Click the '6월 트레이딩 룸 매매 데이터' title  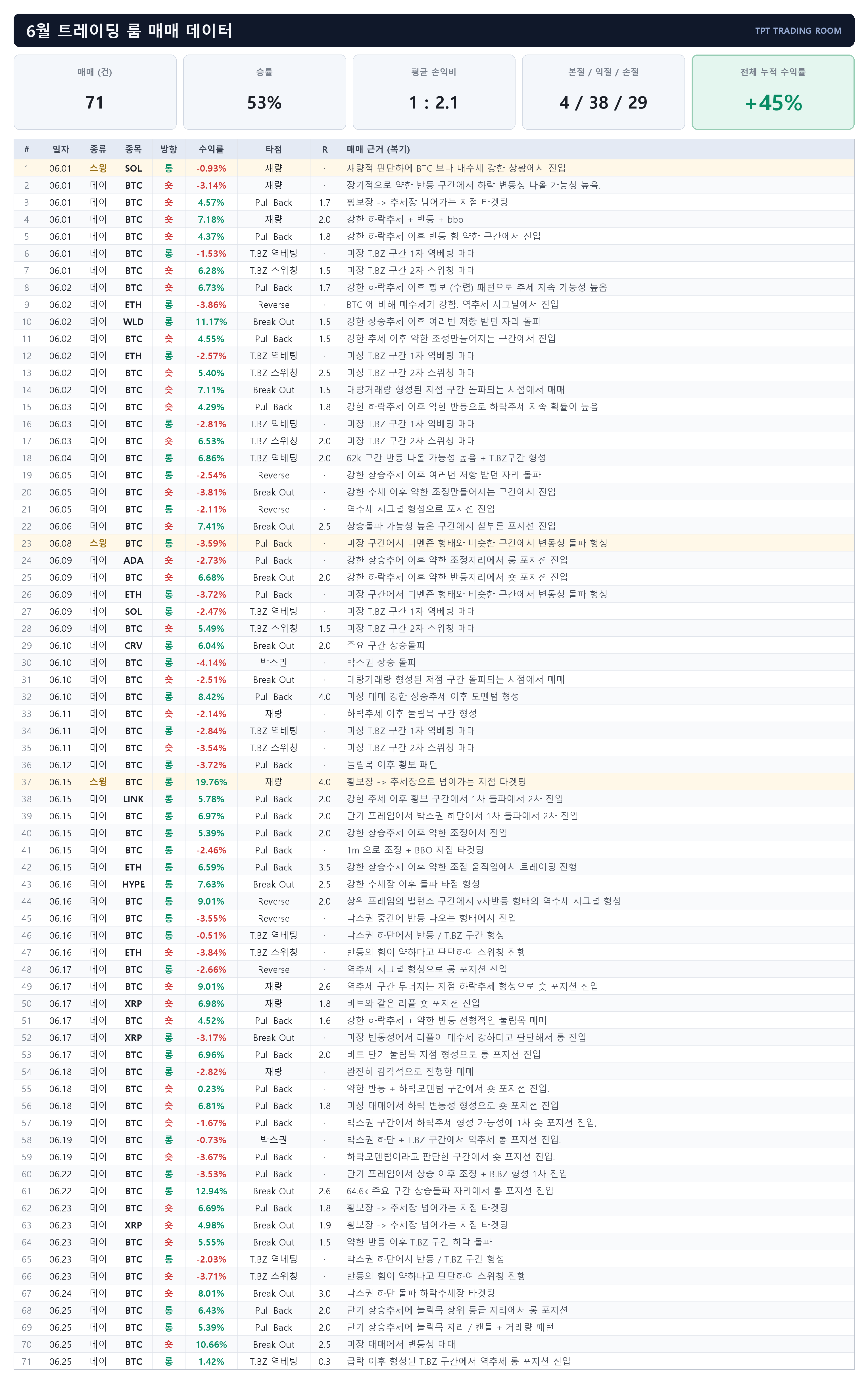(x=129, y=30)
